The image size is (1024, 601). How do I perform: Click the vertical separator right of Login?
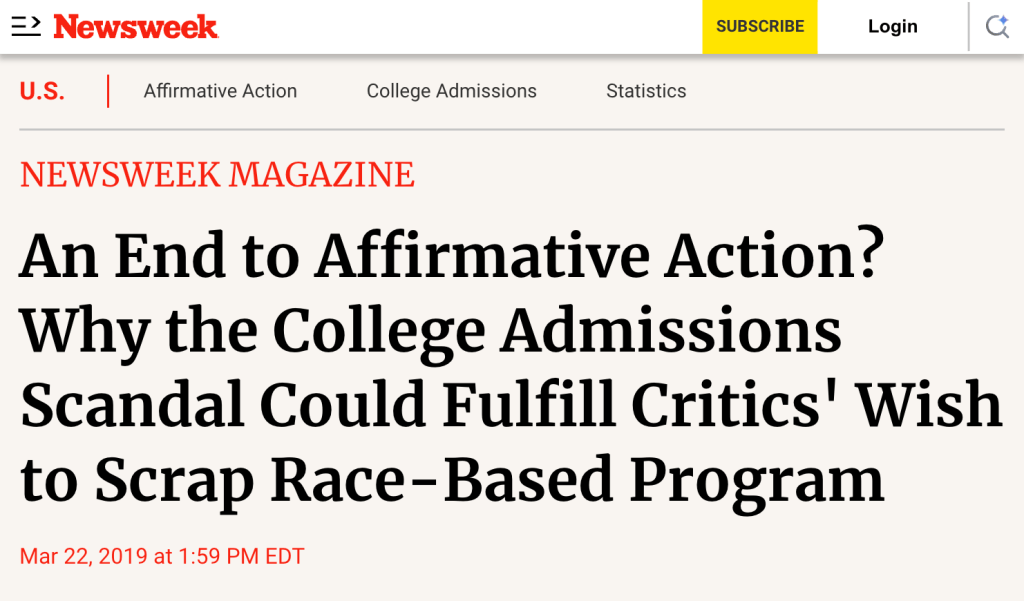tap(968, 27)
